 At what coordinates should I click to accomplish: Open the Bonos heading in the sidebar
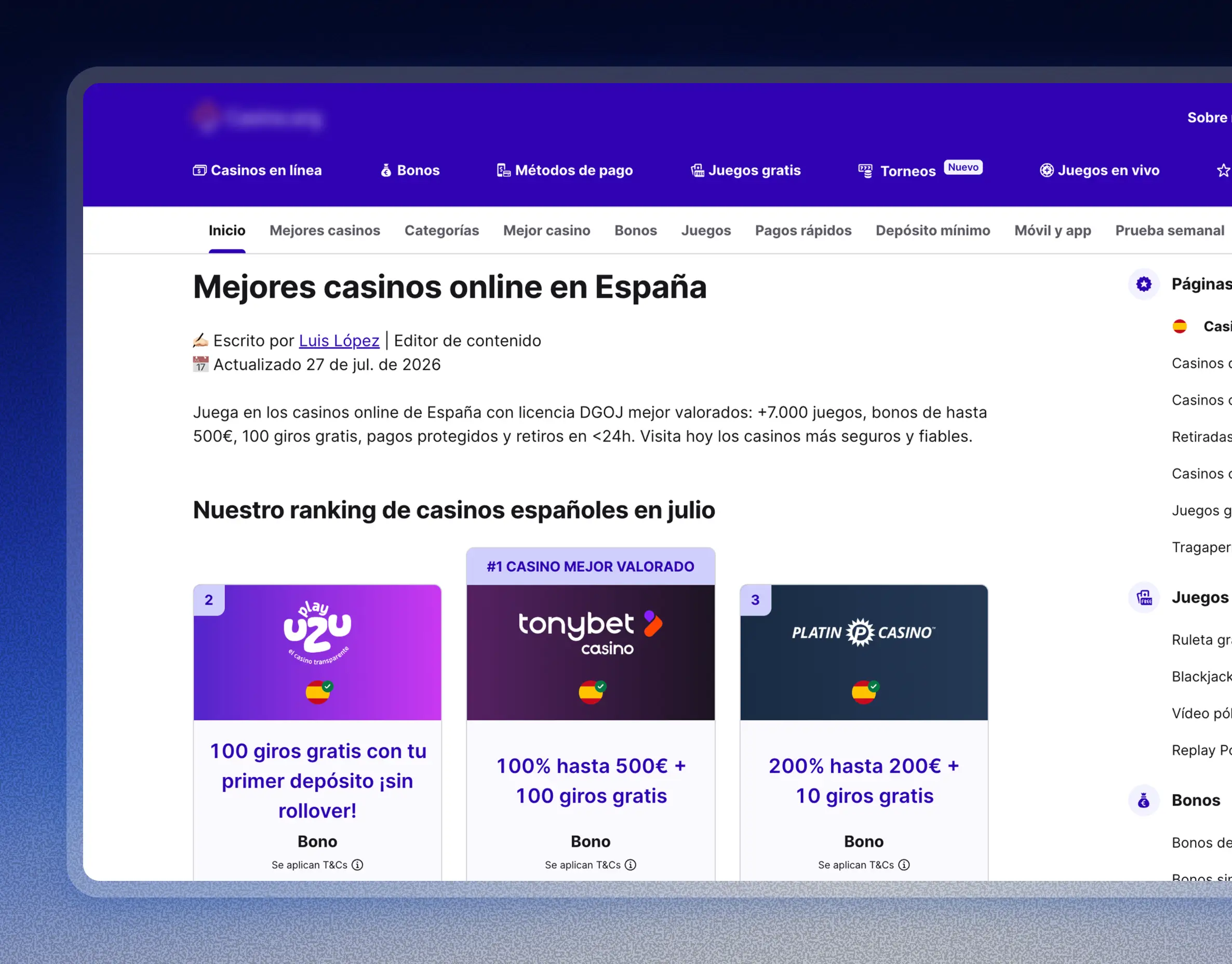click(1196, 800)
